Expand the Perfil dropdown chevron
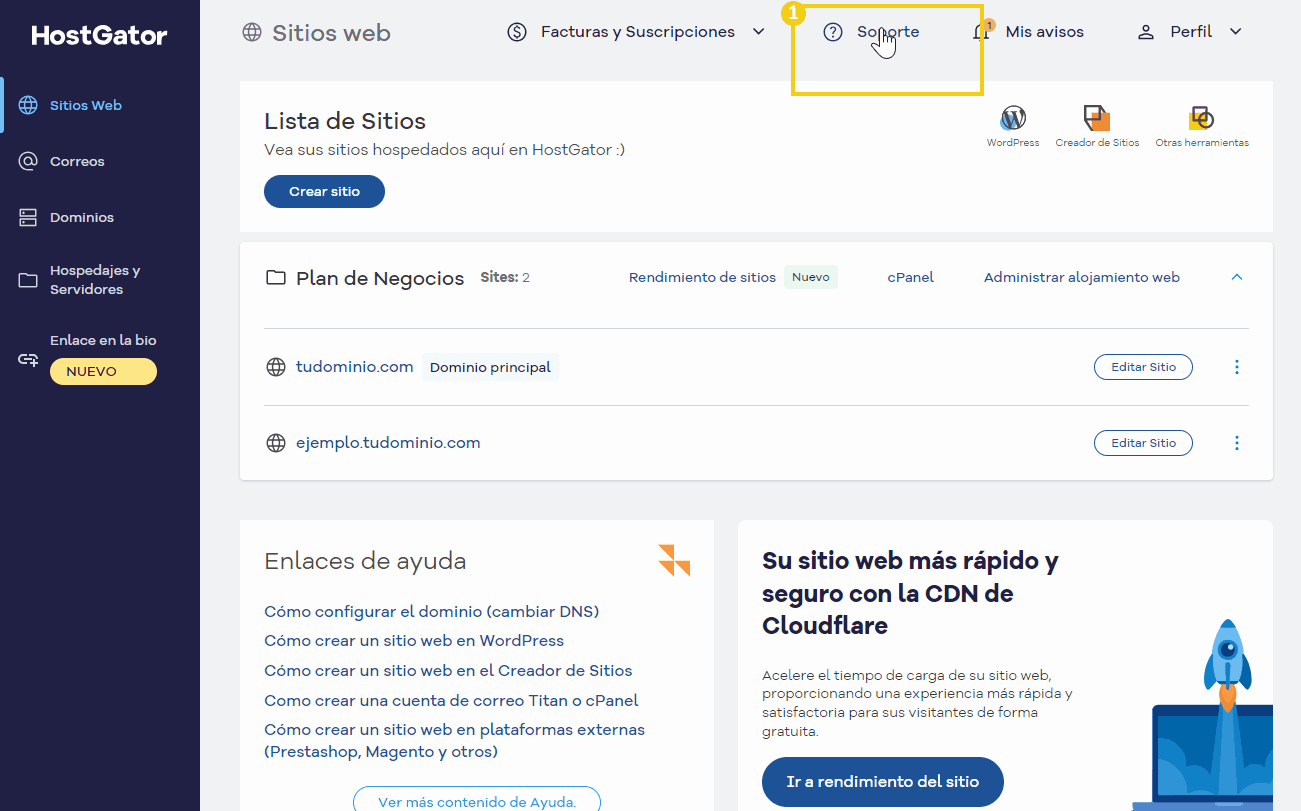This screenshot has height=811, width=1301. [x=1235, y=32]
